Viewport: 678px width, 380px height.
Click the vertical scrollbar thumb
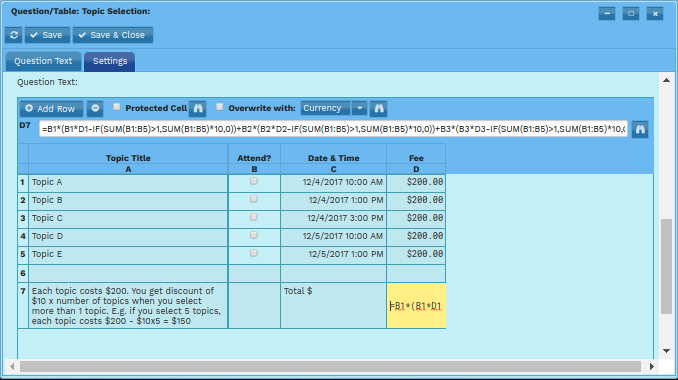pyautogui.click(x=666, y=267)
